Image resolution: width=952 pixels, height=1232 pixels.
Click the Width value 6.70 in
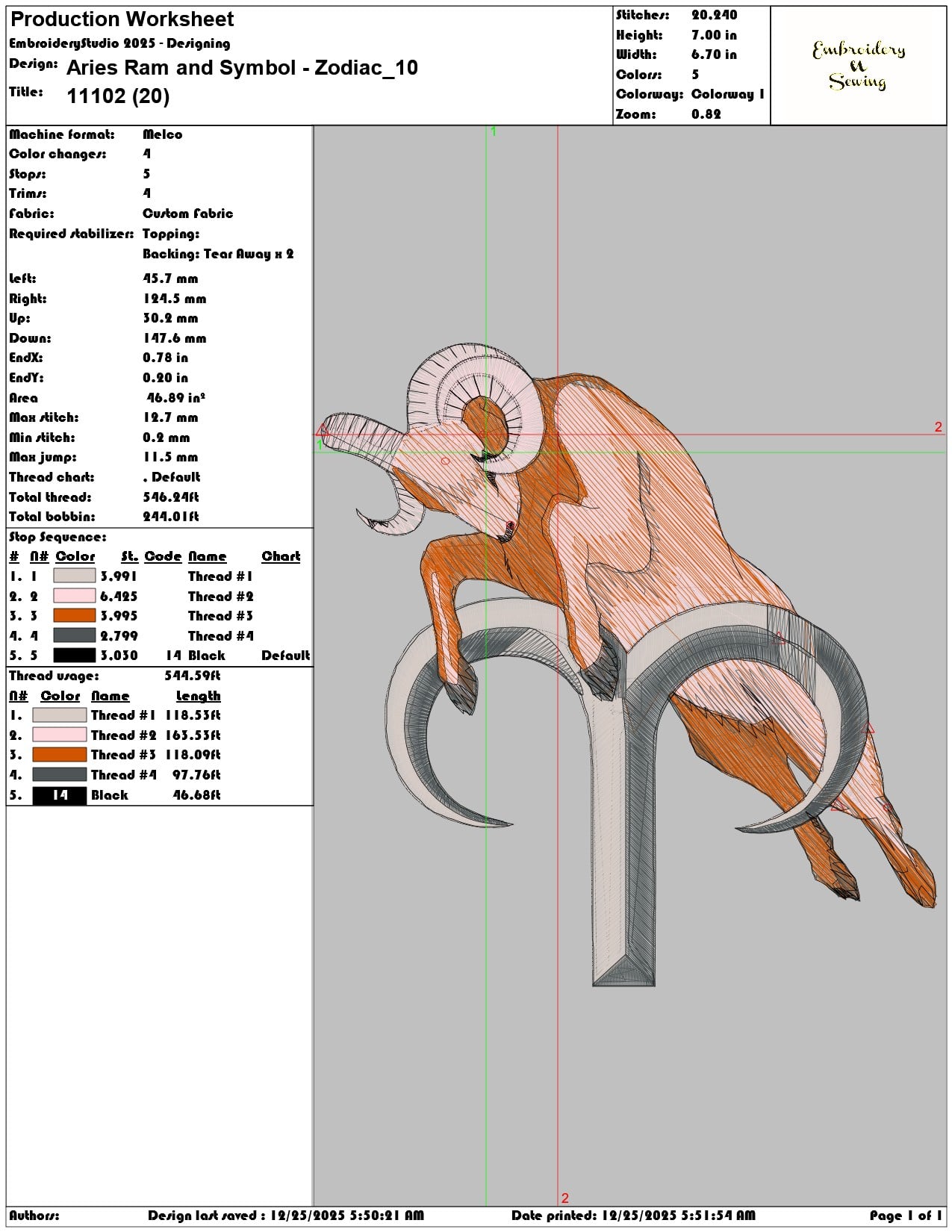point(714,55)
